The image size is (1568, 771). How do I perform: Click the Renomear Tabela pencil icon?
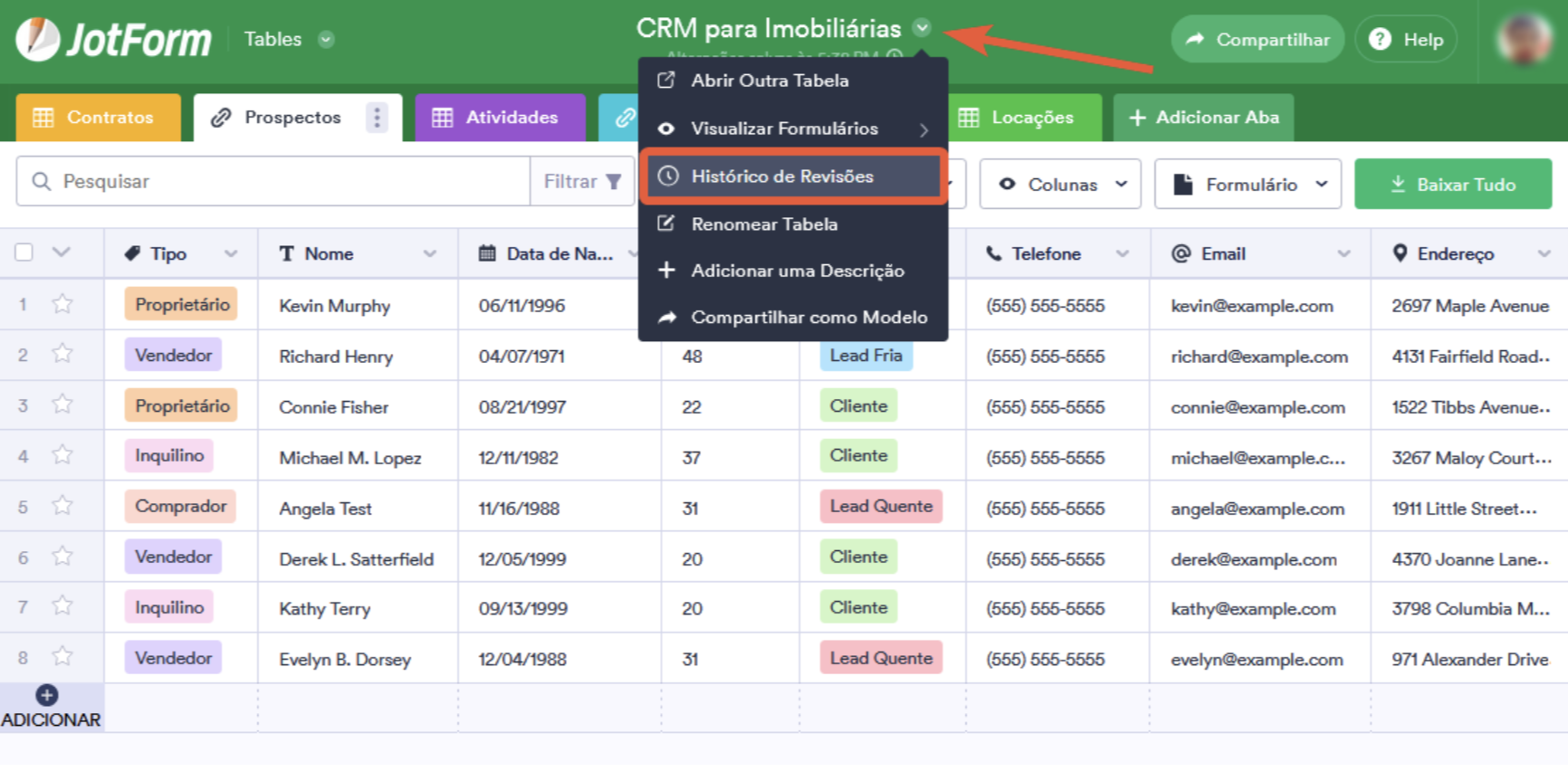tap(666, 224)
